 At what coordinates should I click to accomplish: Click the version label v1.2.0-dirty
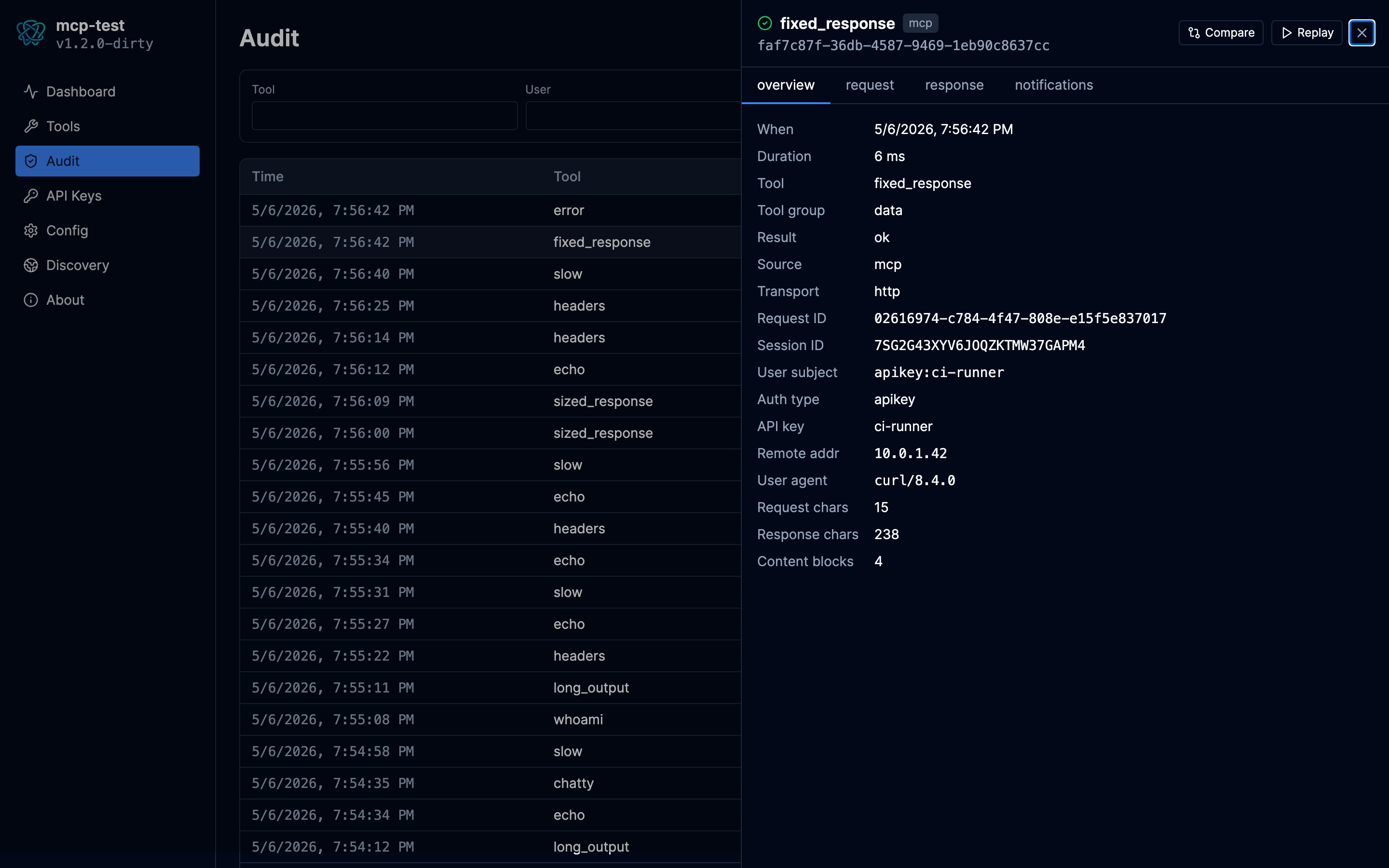coord(105,43)
